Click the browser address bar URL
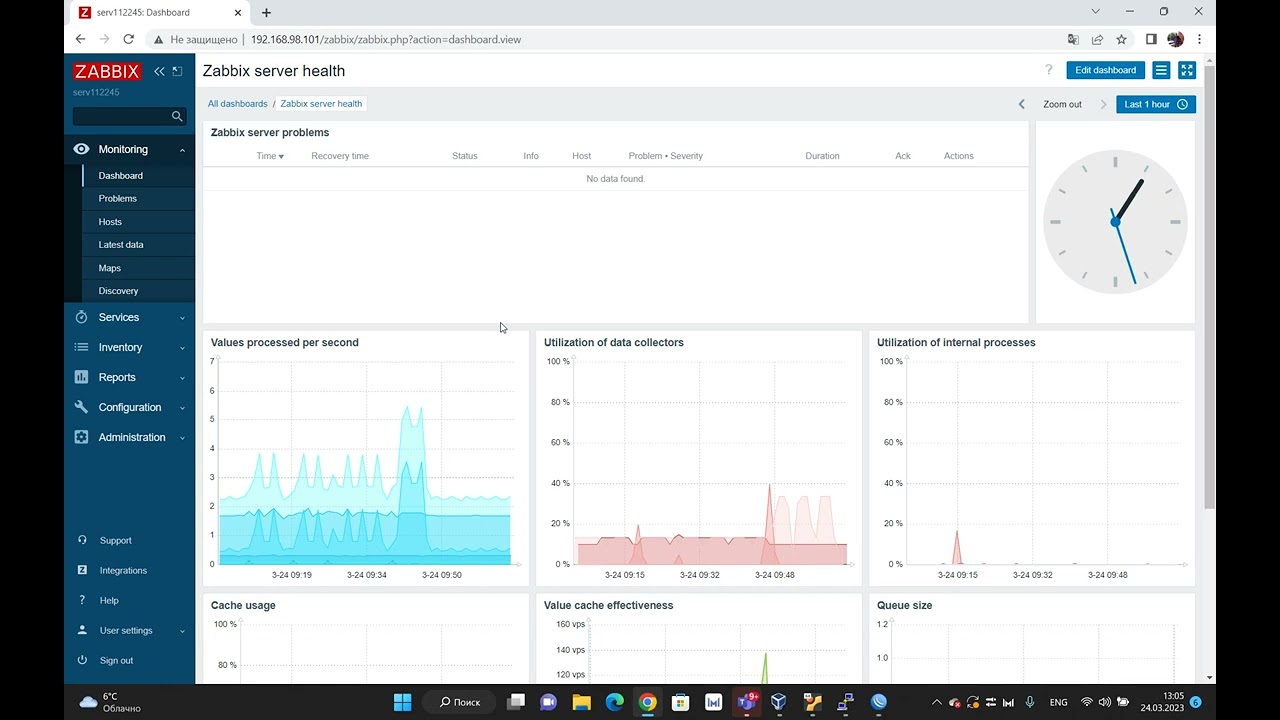Image resolution: width=1280 pixels, height=720 pixels. 385,40
